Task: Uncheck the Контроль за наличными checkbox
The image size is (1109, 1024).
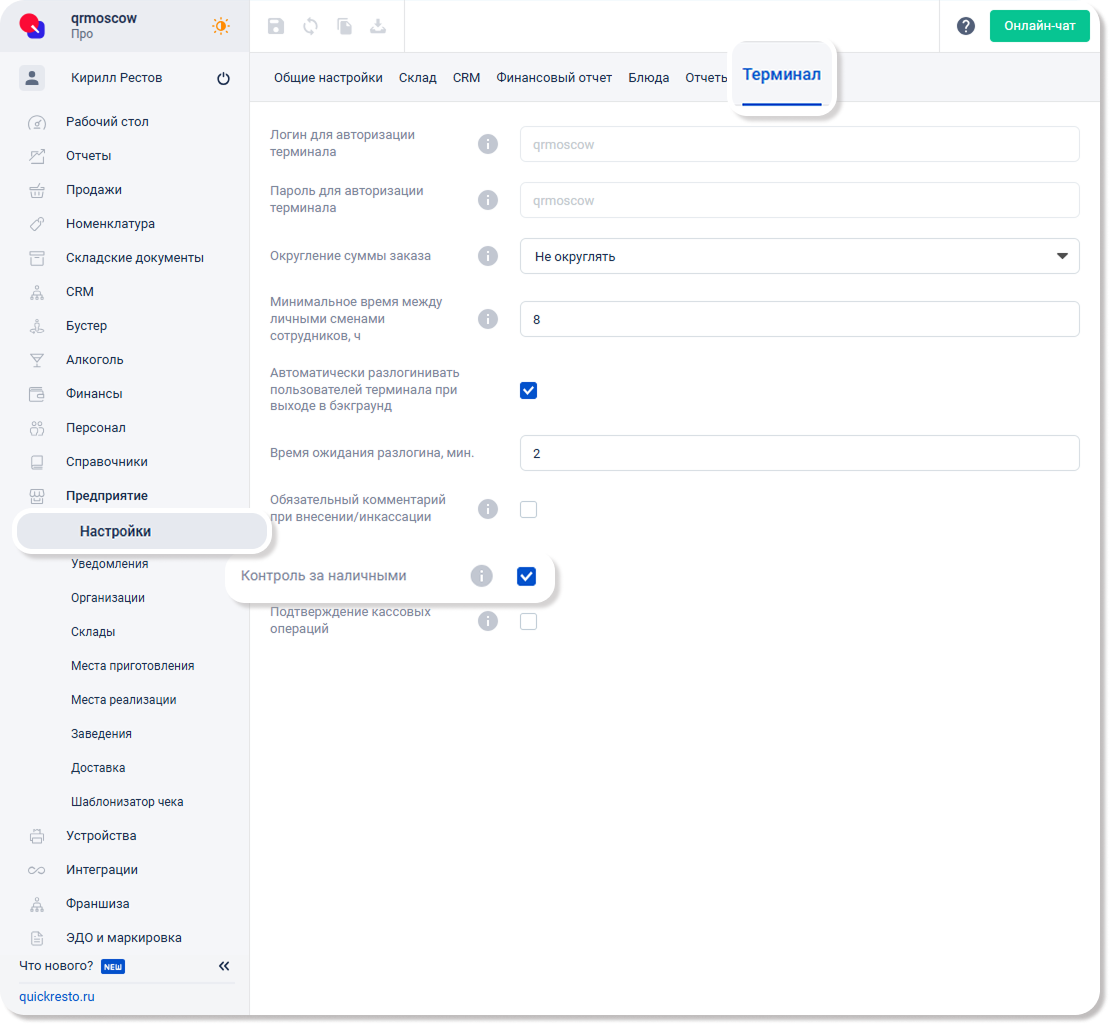Action: click(526, 576)
